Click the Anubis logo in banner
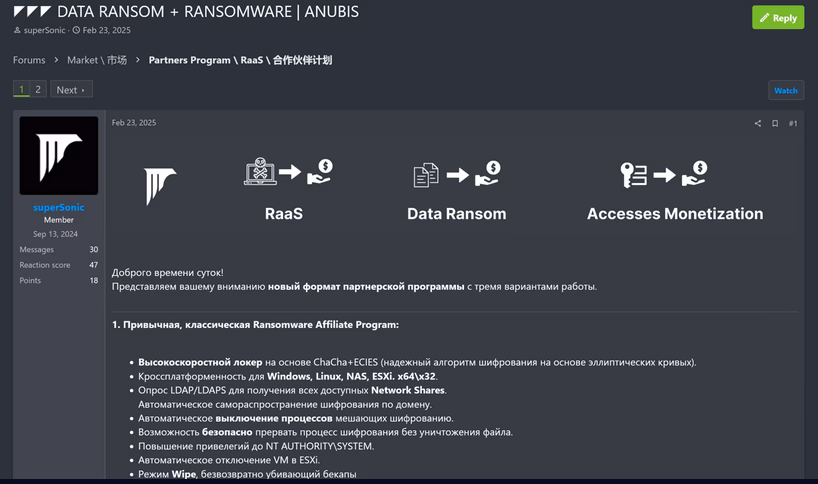 pos(160,186)
